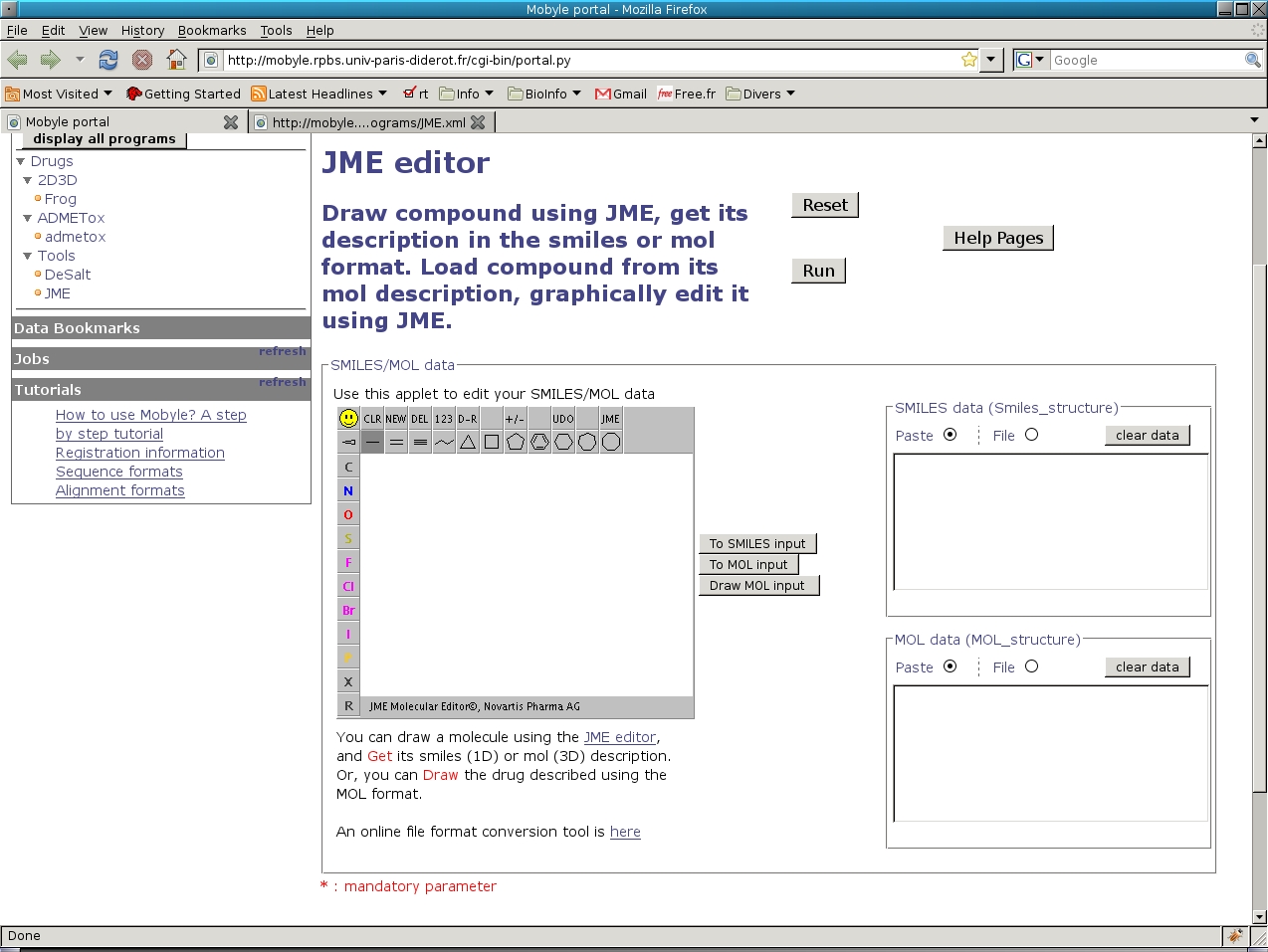Click the To SMILES input button
This screenshot has height=952, width=1268.
[x=756, y=543]
